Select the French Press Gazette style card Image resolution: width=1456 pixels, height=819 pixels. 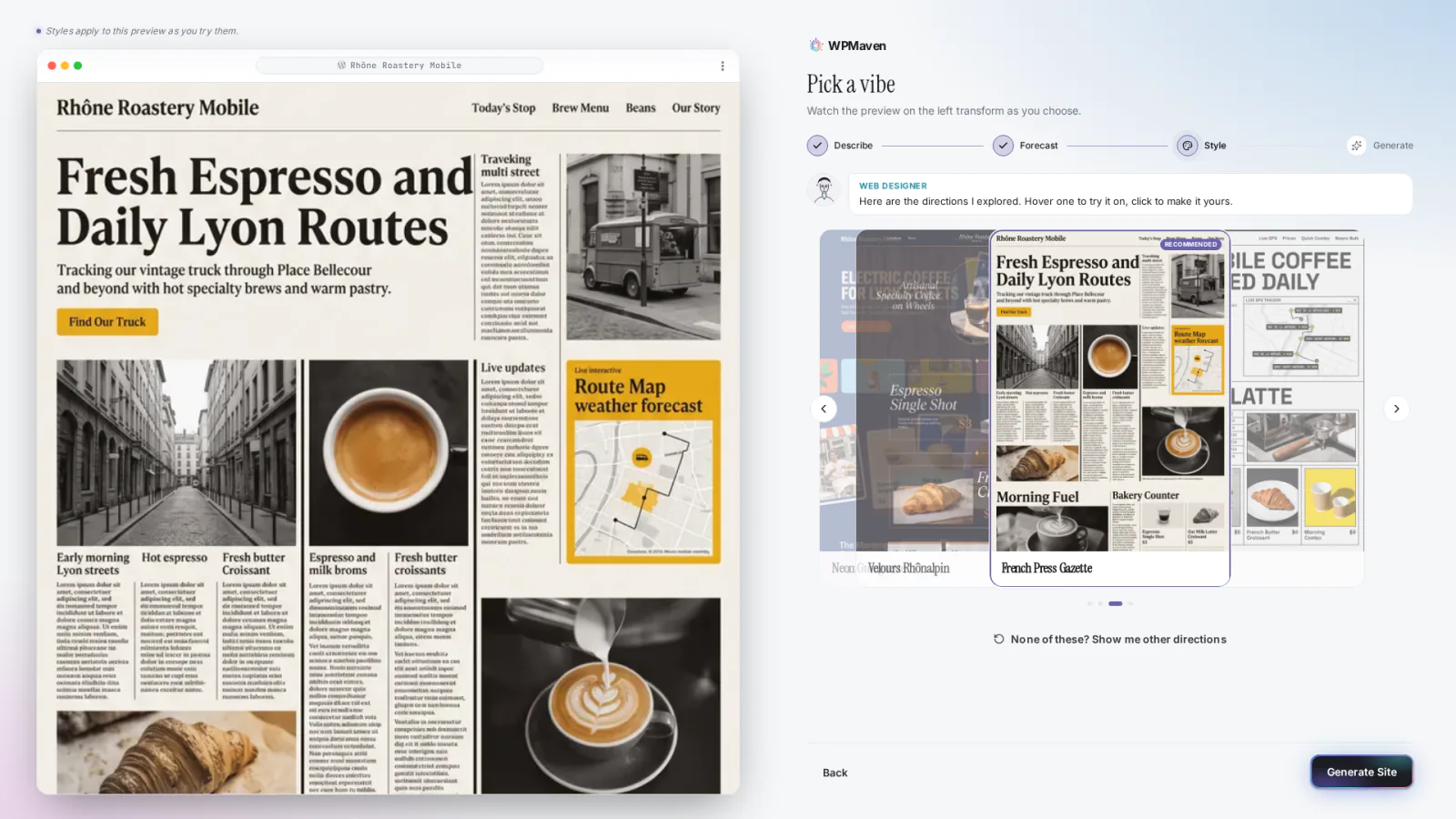pyautogui.click(x=1110, y=408)
